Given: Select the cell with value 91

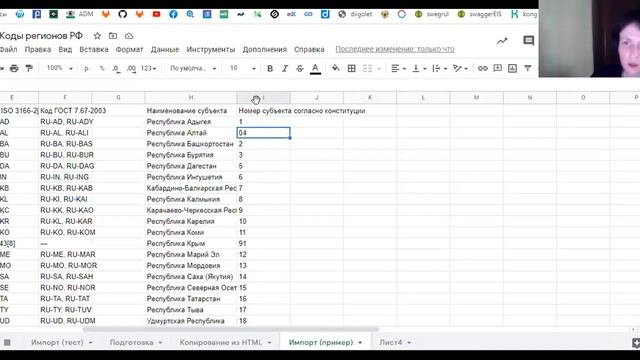Looking at the screenshot, I should (x=263, y=244).
